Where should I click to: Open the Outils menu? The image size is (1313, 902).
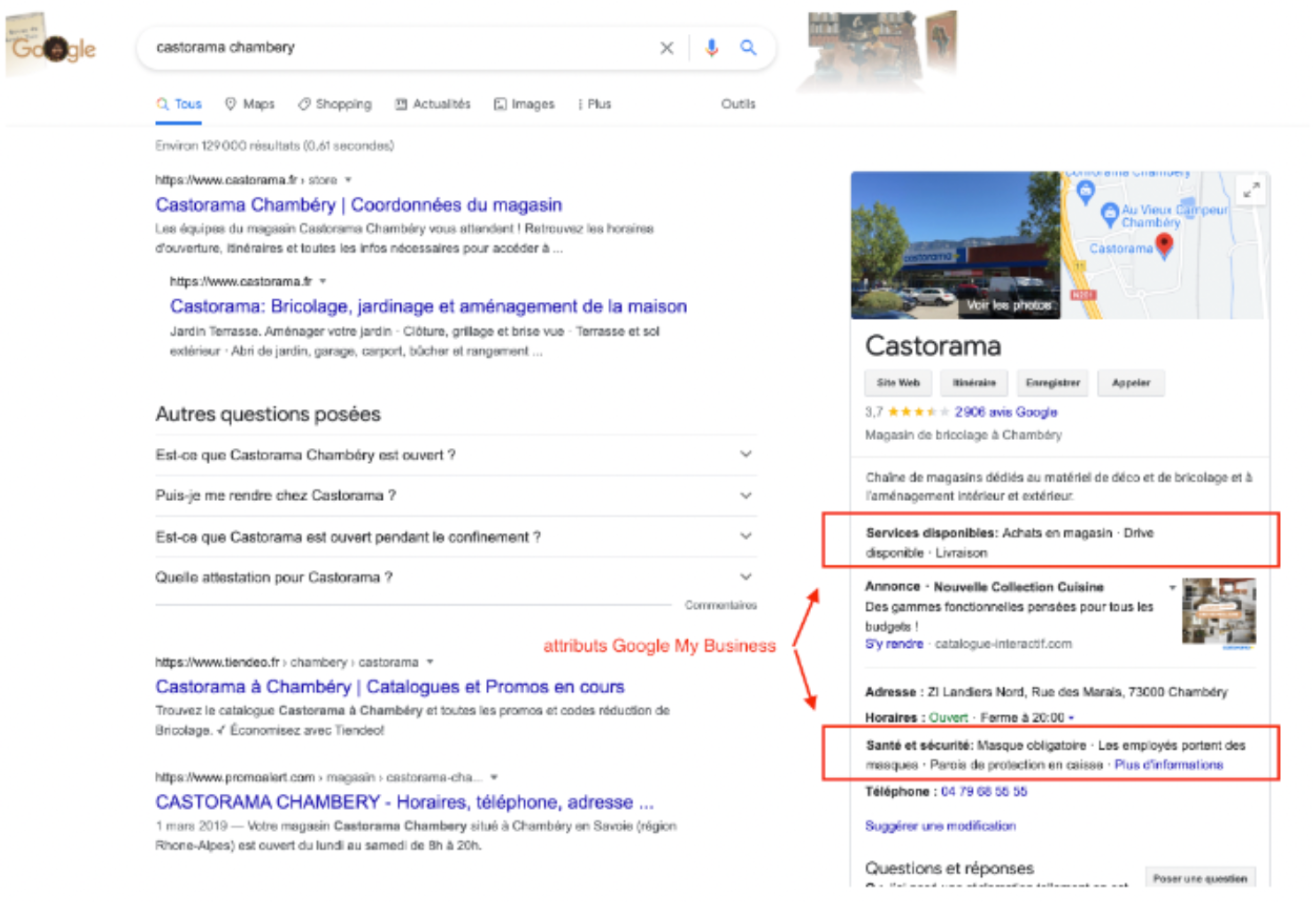[738, 103]
